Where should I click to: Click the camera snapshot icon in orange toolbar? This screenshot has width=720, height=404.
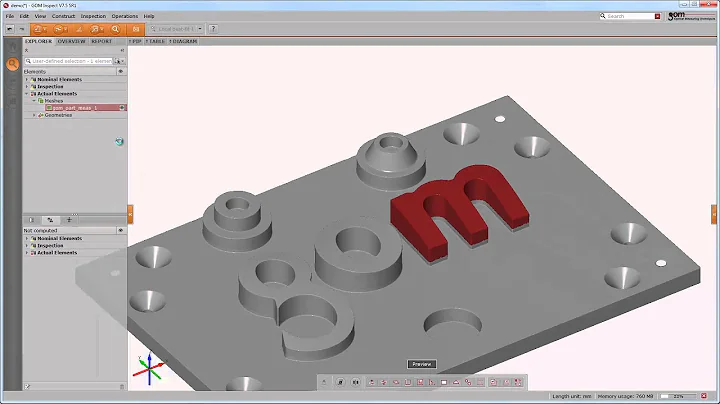(136, 29)
